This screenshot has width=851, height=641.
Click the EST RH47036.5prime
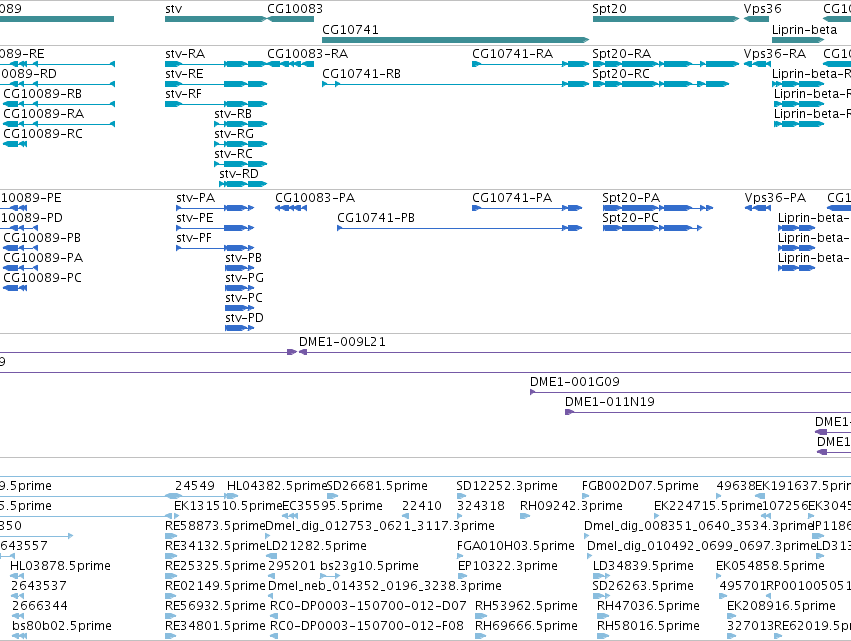[x=648, y=606]
